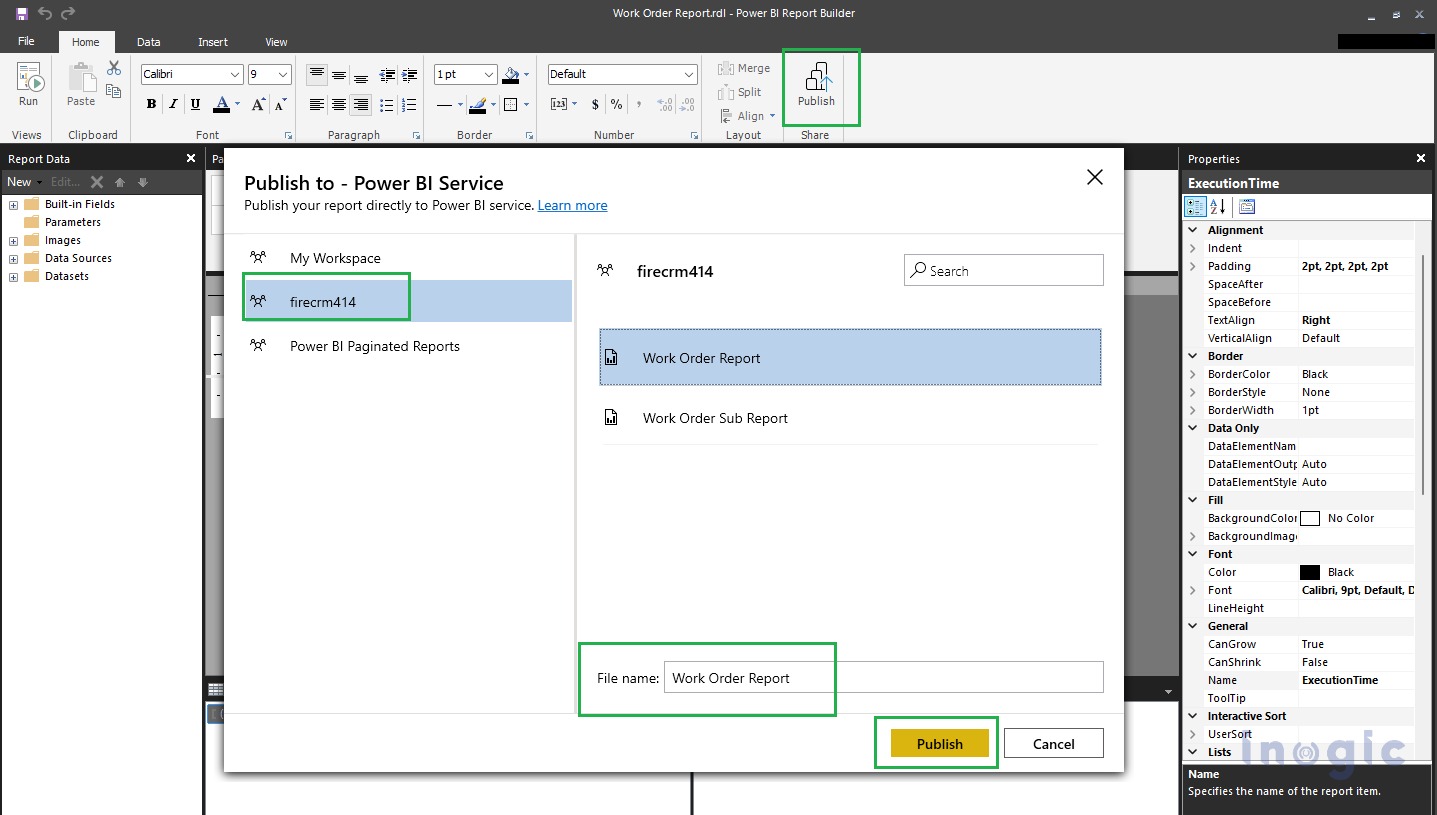Open the Learn more link
Viewport: 1437px width, 815px height.
tap(572, 205)
